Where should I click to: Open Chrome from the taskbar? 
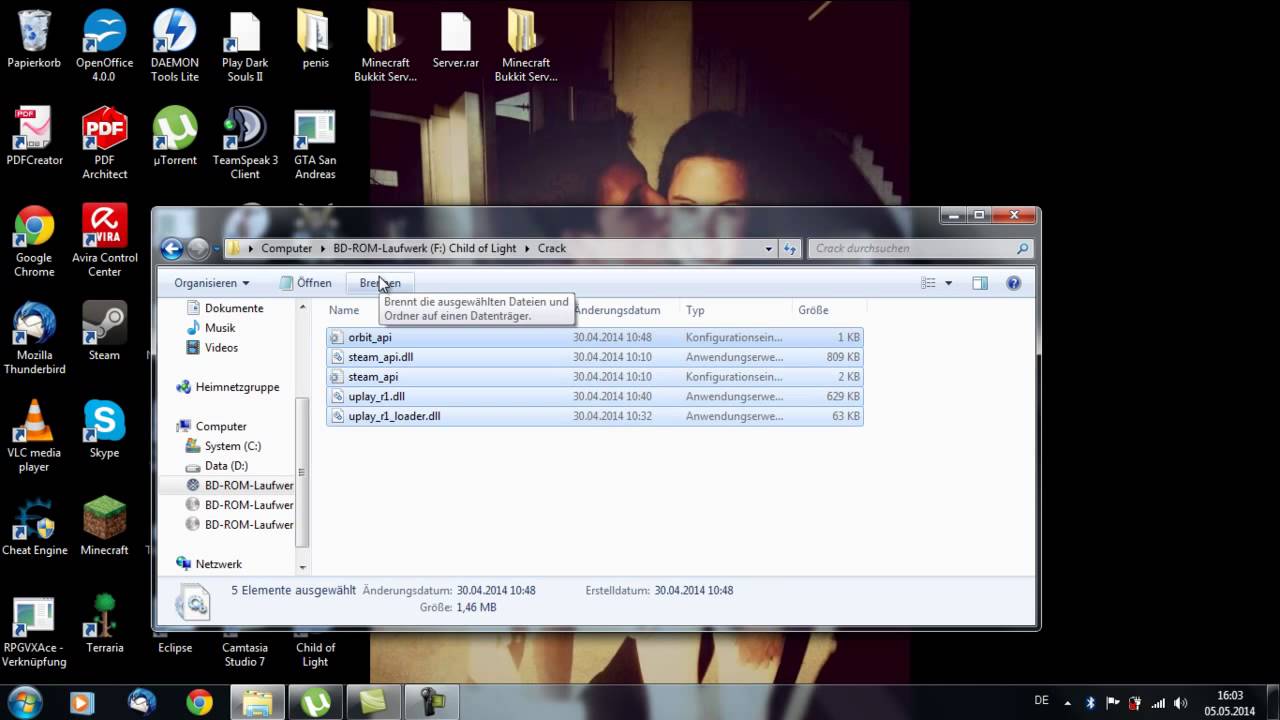[199, 702]
